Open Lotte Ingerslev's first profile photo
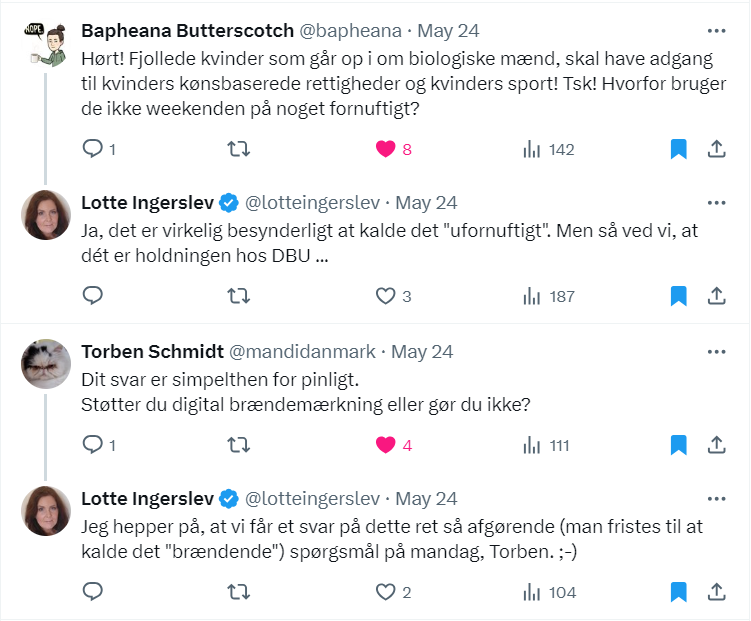751x621 pixels. [46, 215]
